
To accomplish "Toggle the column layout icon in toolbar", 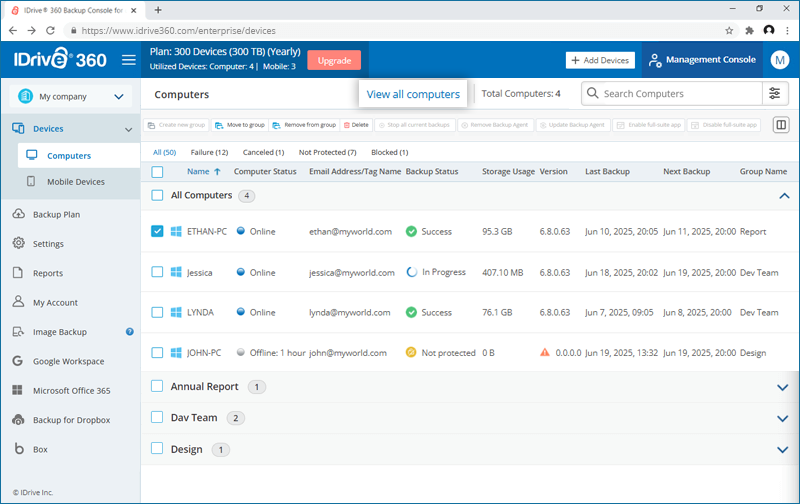I will (x=781, y=125).
